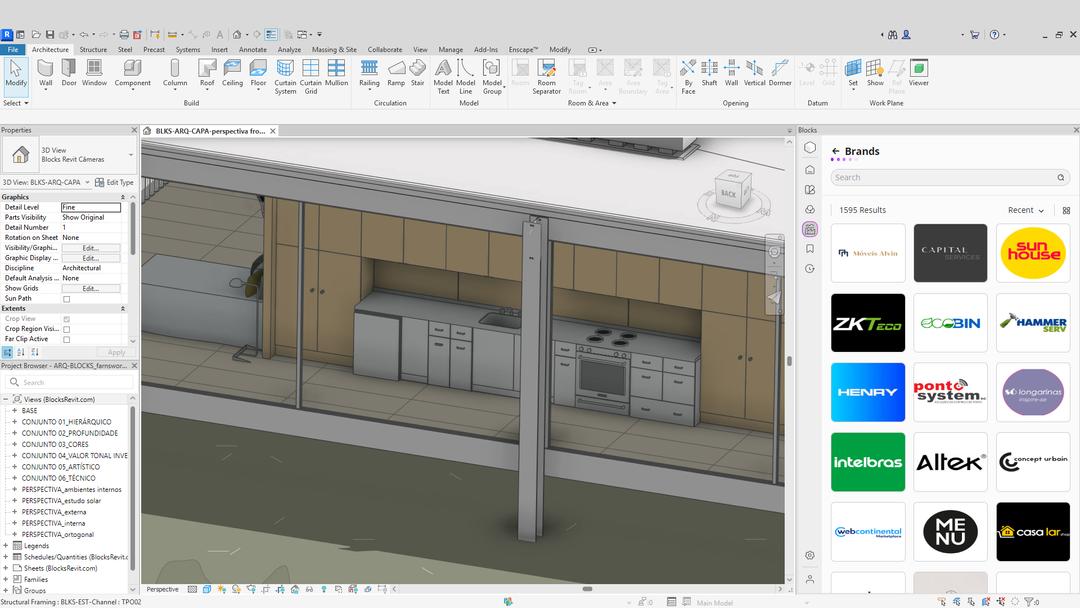1080x608 pixels.
Task: Click the ViewCube BACK face
Action: (728, 194)
